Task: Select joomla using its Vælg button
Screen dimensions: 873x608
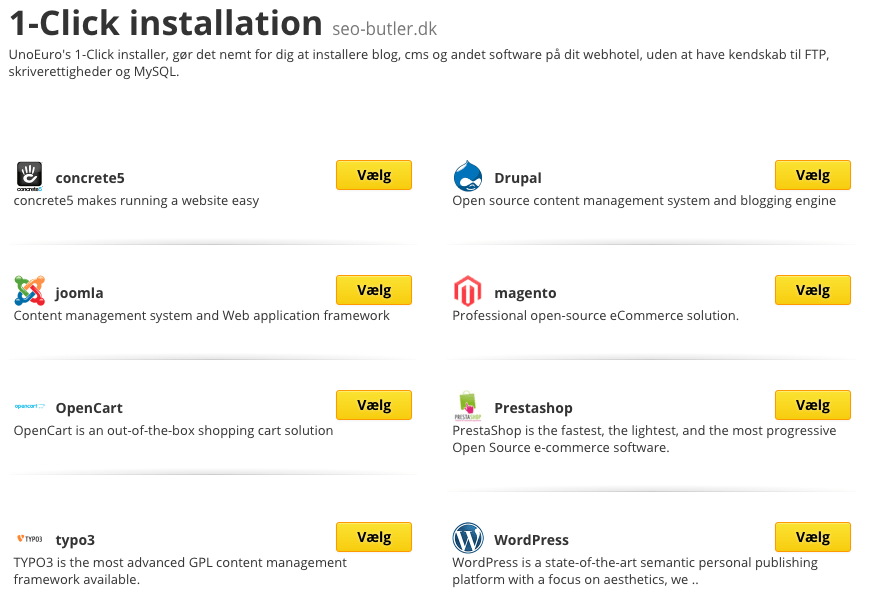Action: pyautogui.click(x=373, y=290)
